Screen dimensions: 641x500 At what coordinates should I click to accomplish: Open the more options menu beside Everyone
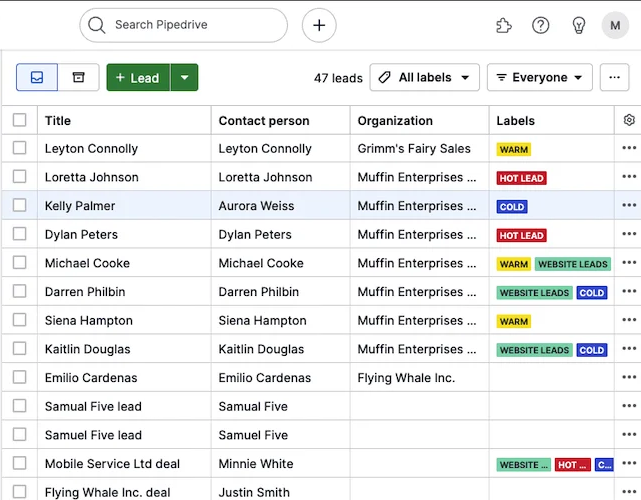(614, 77)
